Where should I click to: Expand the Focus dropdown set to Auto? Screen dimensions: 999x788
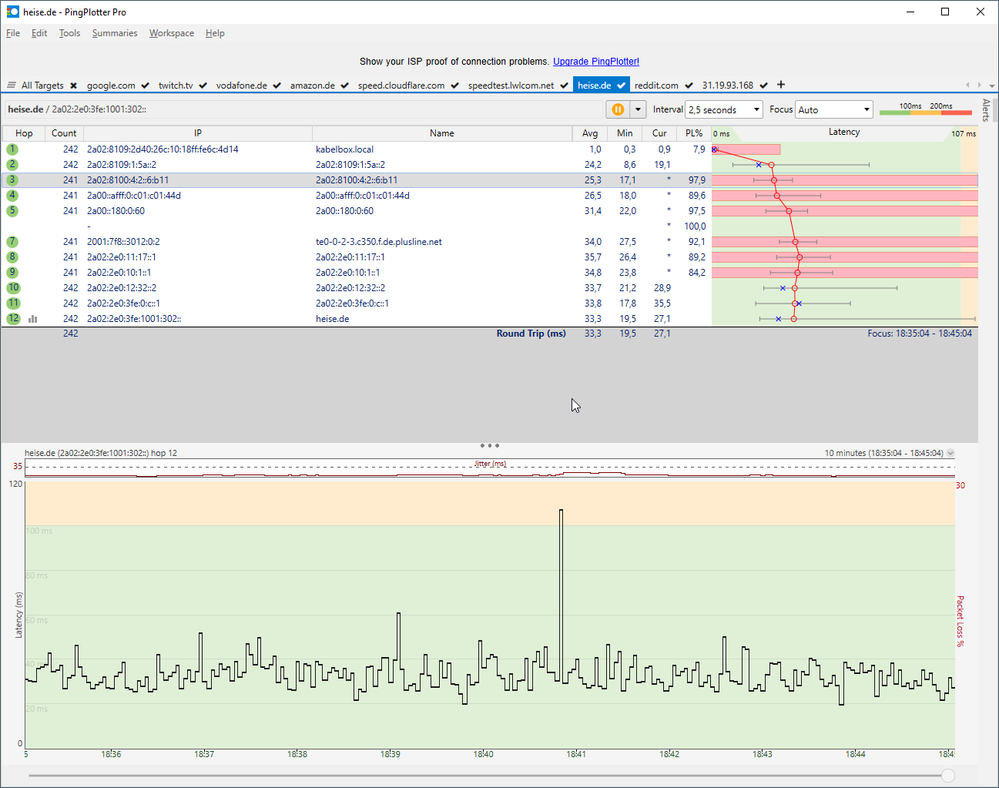tap(833, 109)
